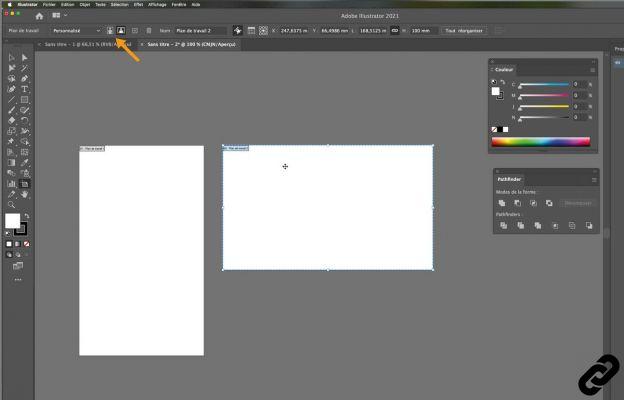
Task: Open Edit Toolbar three dots
Action: pos(18,280)
